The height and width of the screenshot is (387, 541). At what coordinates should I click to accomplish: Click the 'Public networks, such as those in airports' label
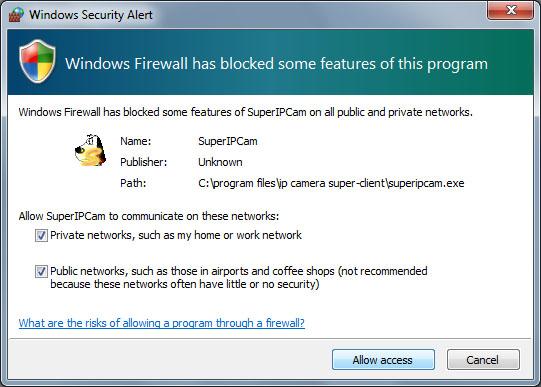tap(239, 278)
